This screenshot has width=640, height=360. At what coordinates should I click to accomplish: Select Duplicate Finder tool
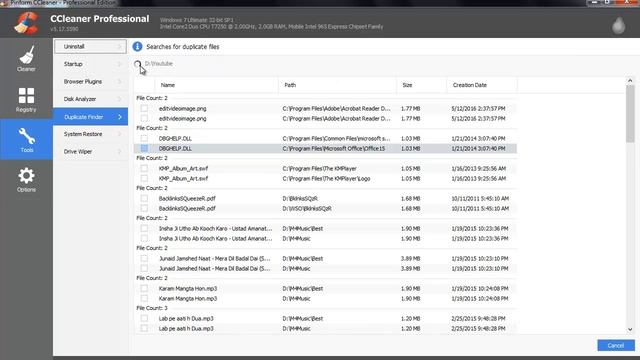pos(90,117)
